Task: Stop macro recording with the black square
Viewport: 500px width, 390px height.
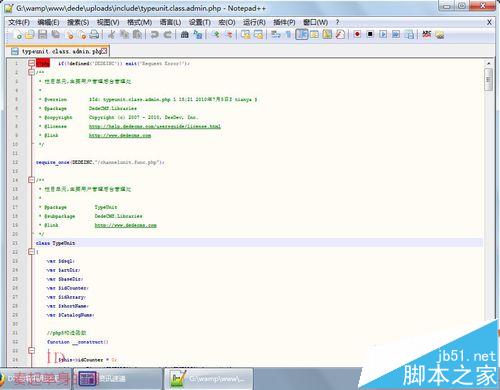Action: coord(370,34)
